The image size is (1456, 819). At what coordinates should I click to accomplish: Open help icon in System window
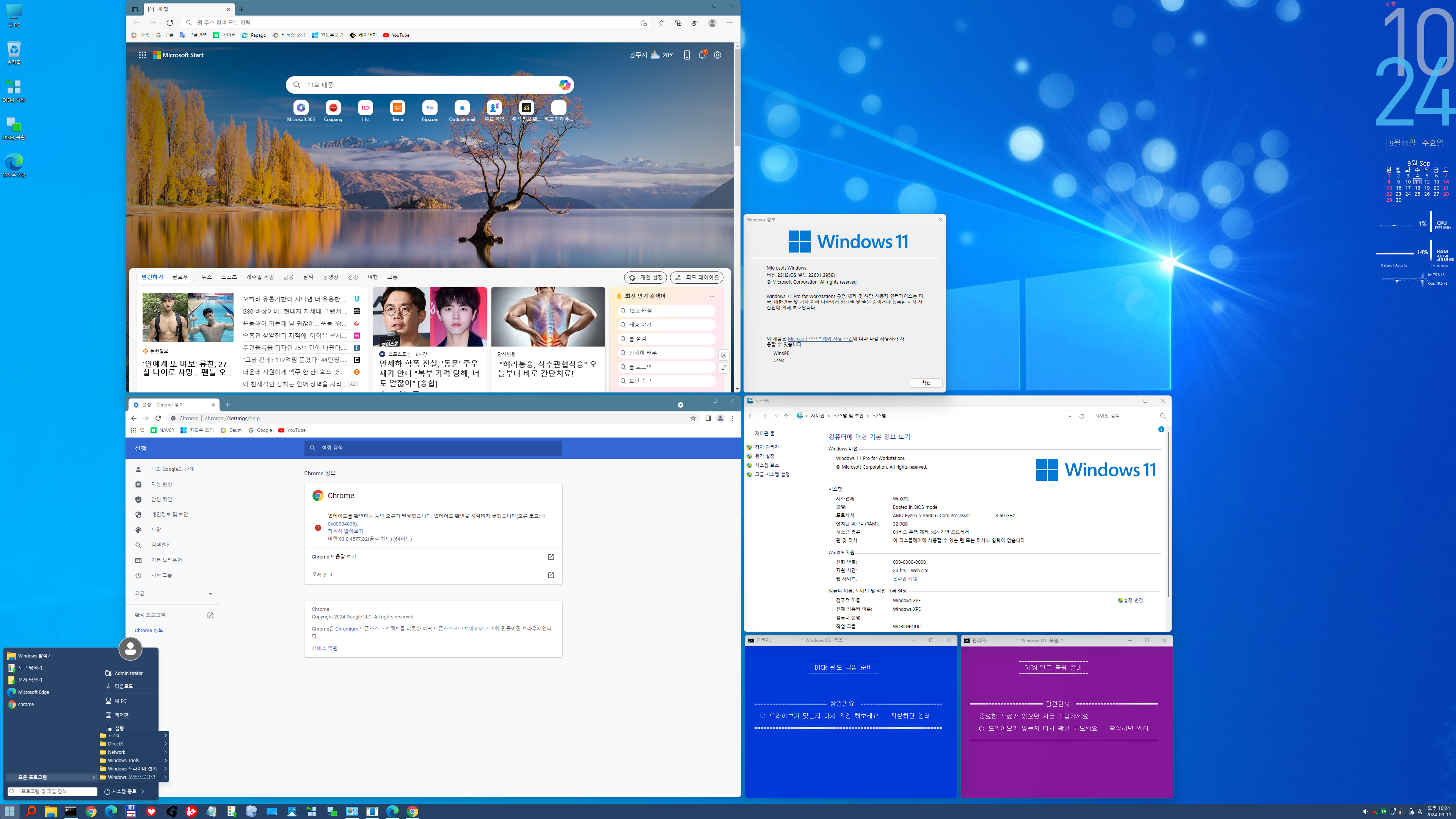click(x=1161, y=430)
